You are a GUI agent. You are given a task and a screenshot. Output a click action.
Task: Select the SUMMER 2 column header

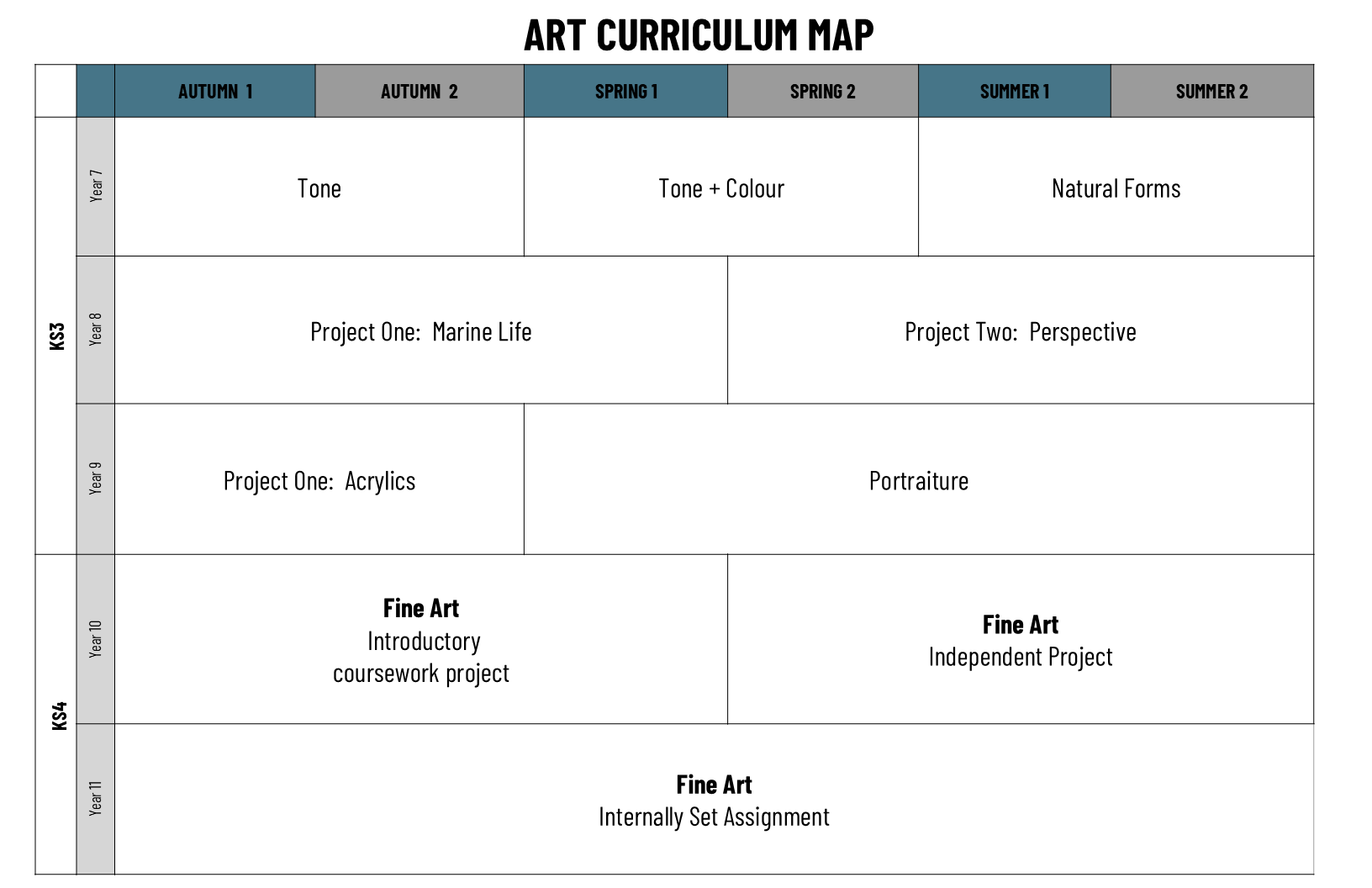point(1211,92)
